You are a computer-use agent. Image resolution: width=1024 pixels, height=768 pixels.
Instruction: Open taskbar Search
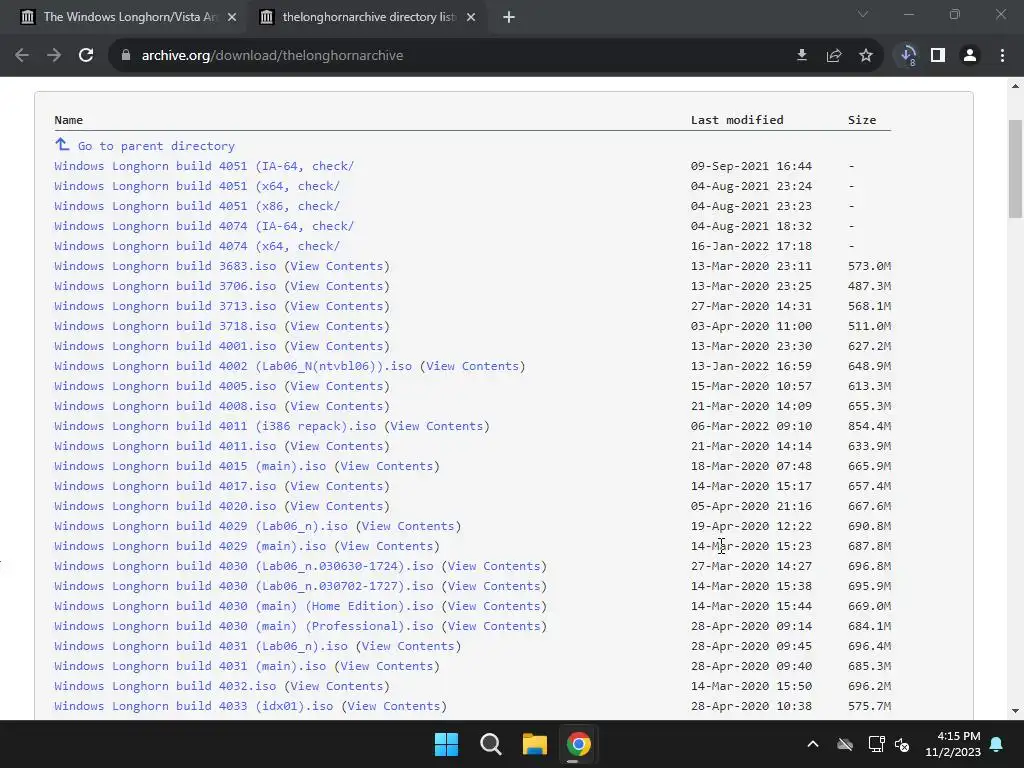pos(490,744)
